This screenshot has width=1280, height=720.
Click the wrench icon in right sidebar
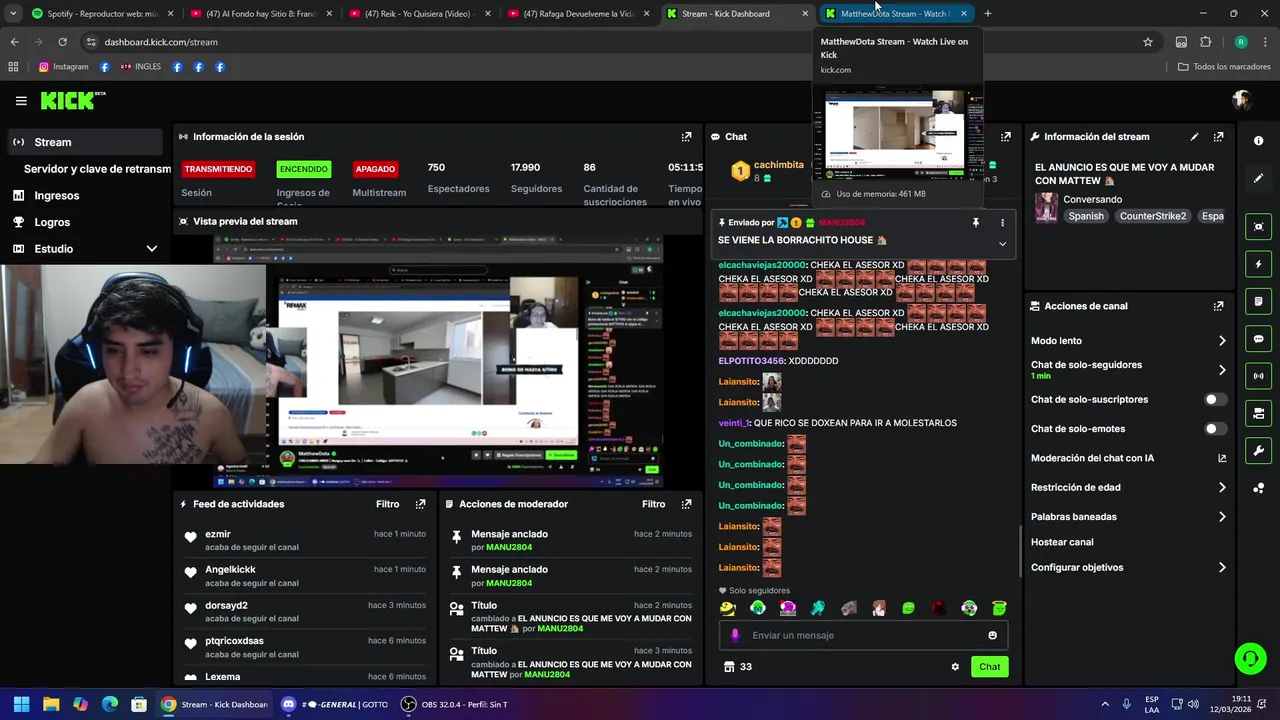pos(1258,451)
